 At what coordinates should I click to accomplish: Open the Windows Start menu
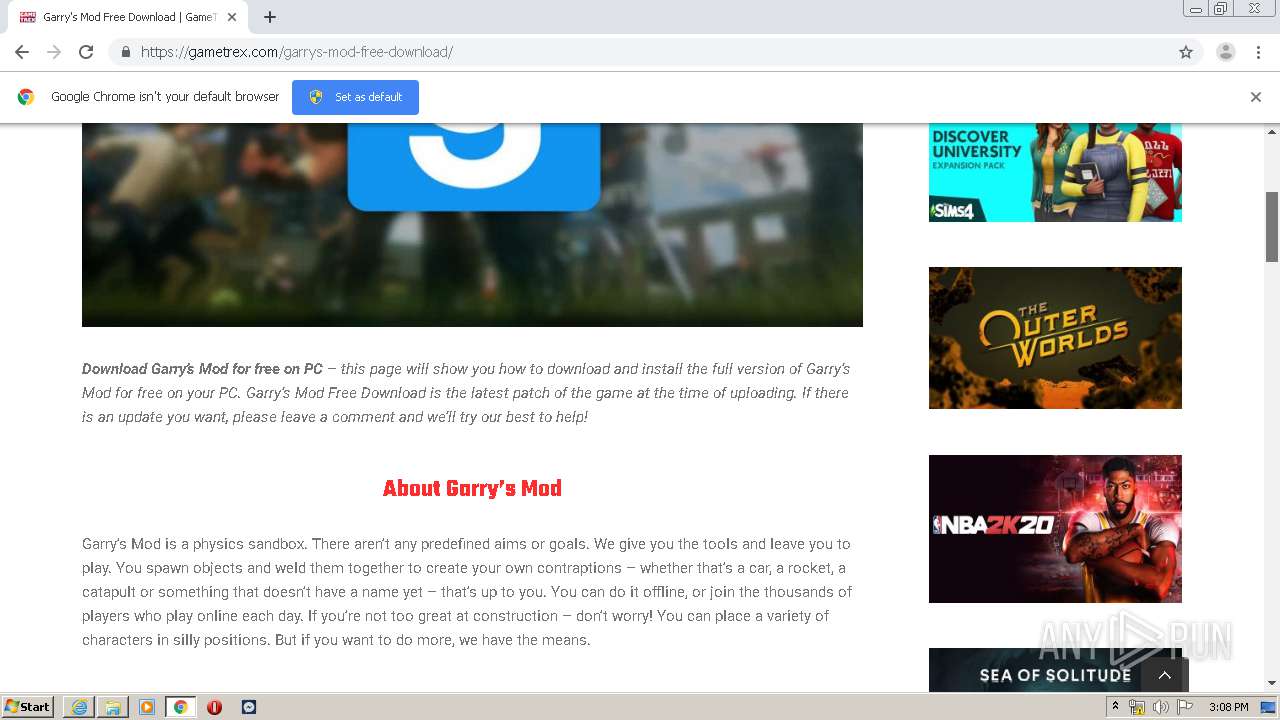pyautogui.click(x=28, y=706)
